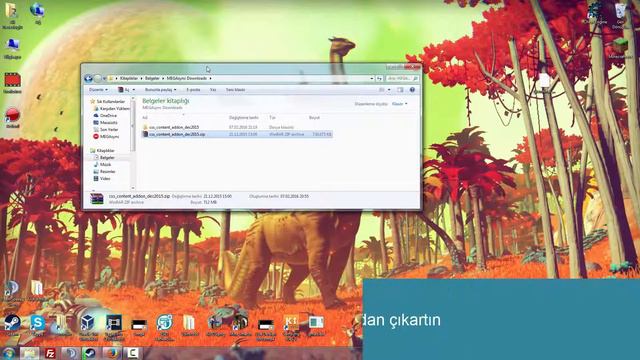The height and width of the screenshot is (360, 640).
Task: Click the Windows Start button
Action: (9, 353)
